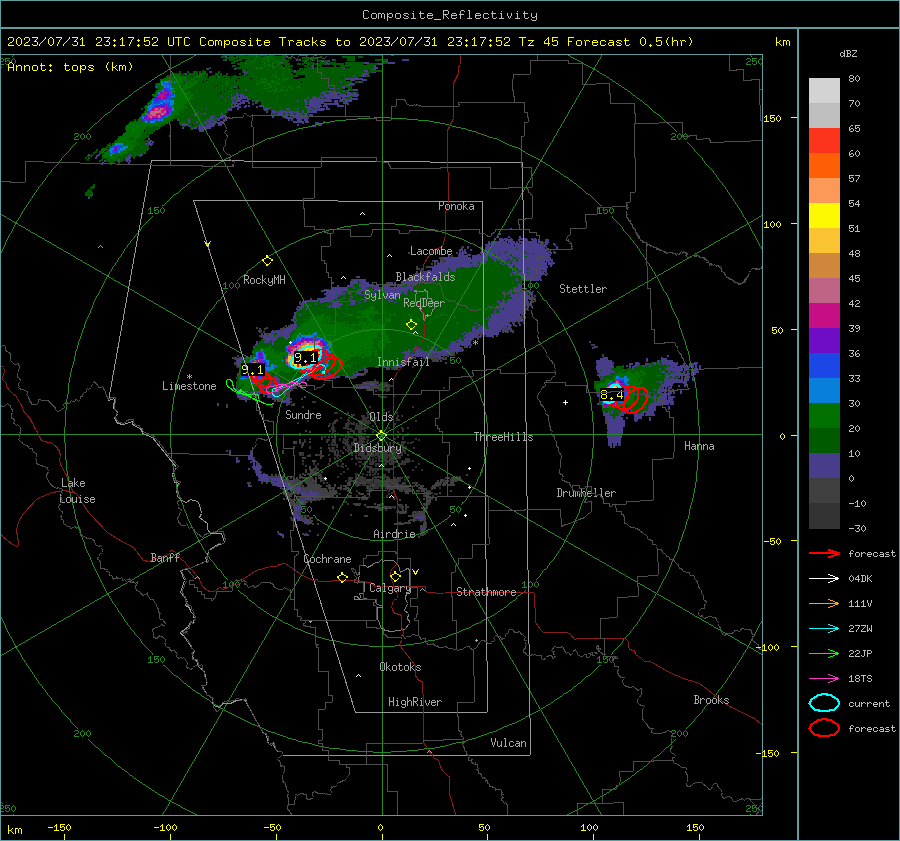The width and height of the screenshot is (900, 841).
Task: Click the 8.4 storm top label near Hanna
Action: point(611,395)
